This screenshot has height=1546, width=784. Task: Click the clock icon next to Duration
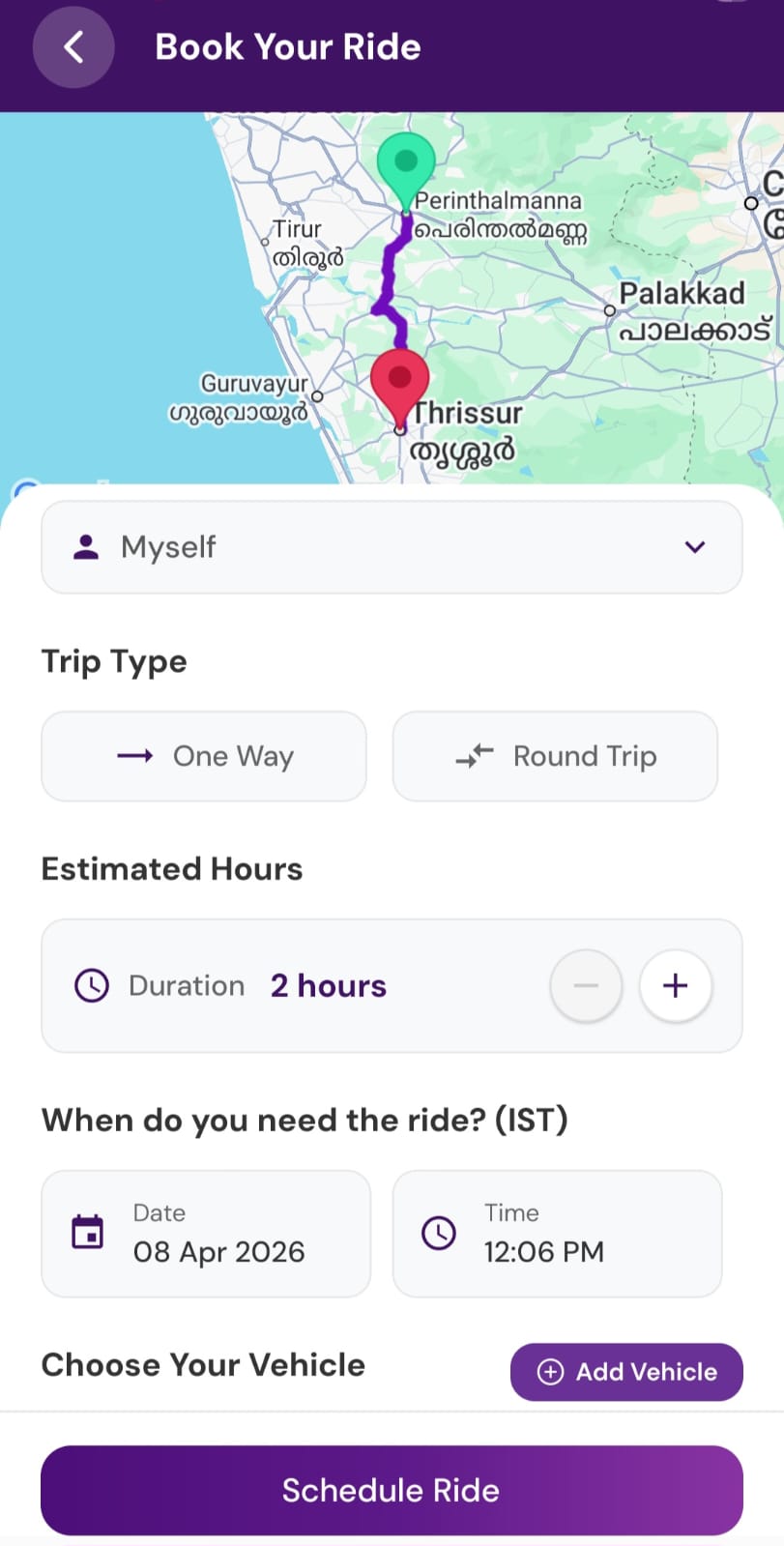pyautogui.click(x=92, y=986)
